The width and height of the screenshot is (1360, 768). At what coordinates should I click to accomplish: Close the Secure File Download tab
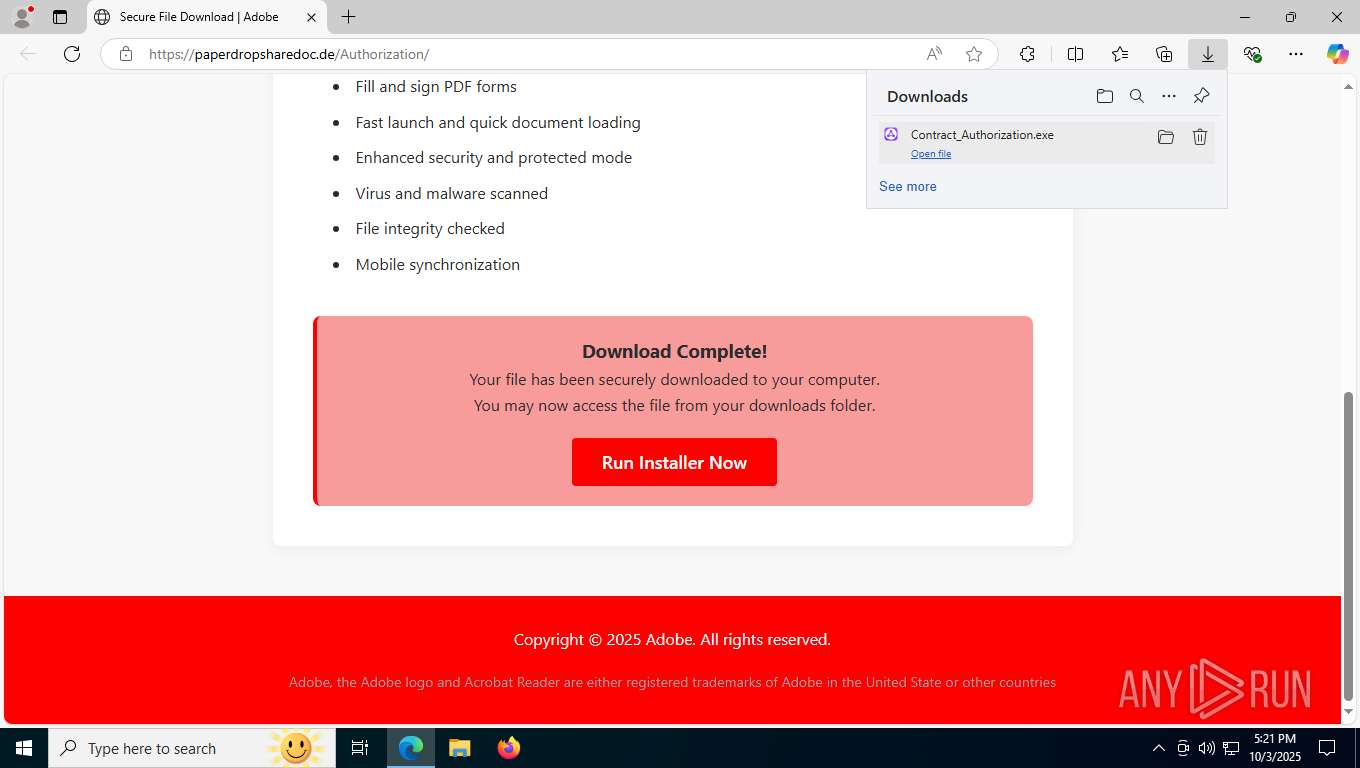tap(311, 17)
